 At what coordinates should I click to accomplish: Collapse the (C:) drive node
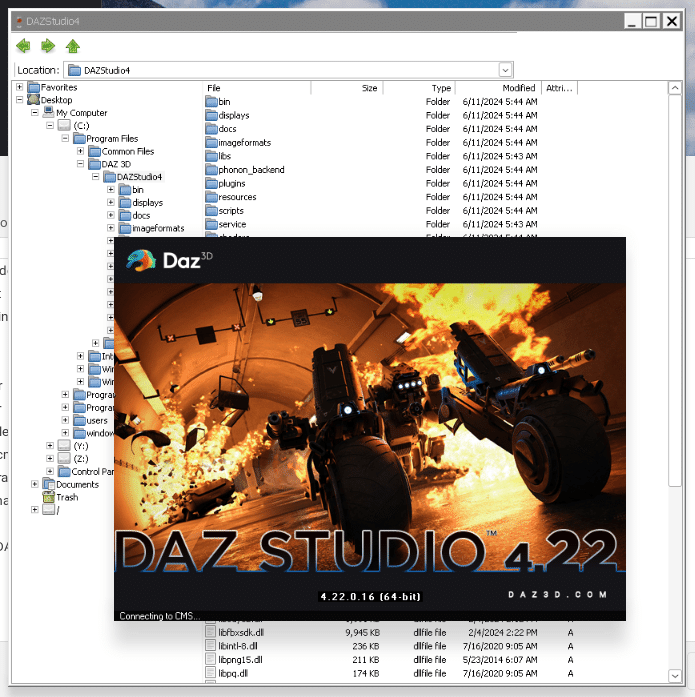[50, 125]
